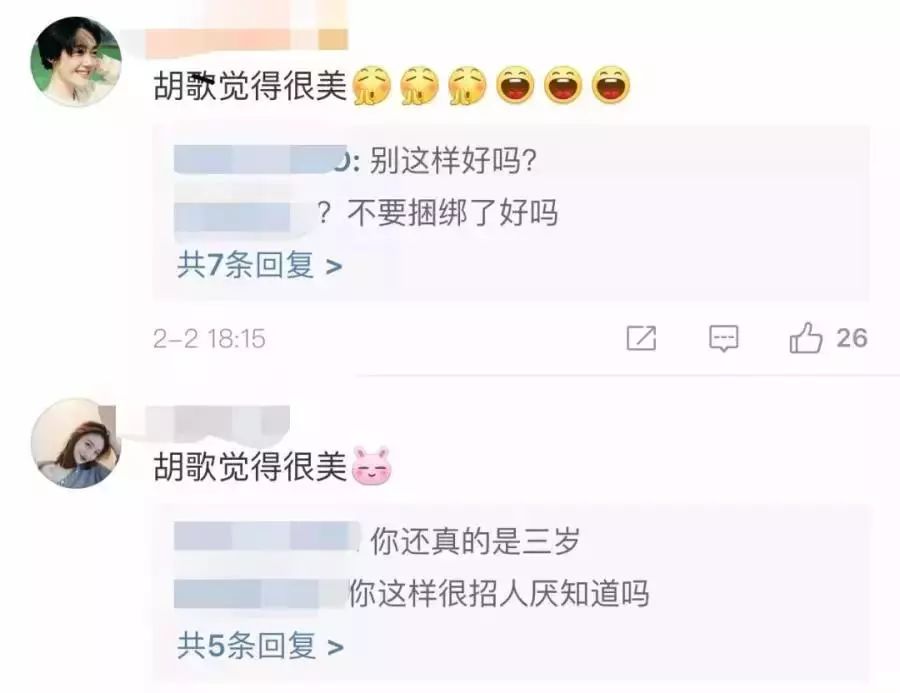900x693 pixels.
Task: Tap the pink bunny emoji in the second comment
Action: coord(372,465)
